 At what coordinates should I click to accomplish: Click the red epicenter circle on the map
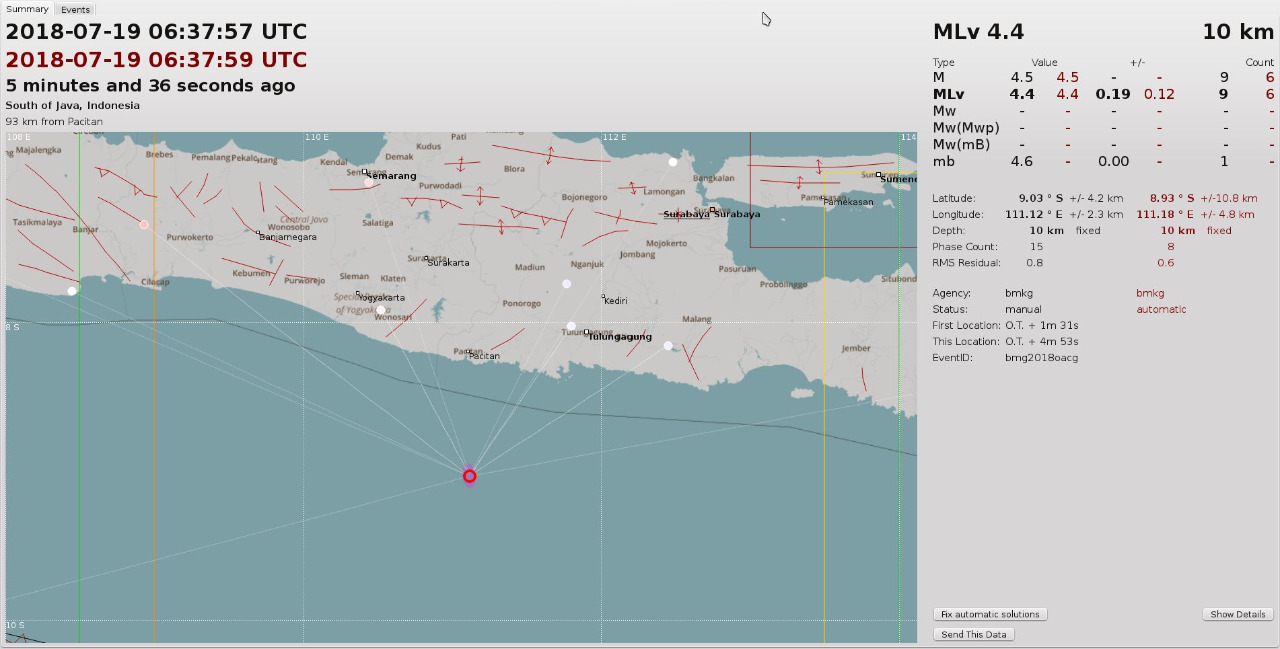pos(469,476)
